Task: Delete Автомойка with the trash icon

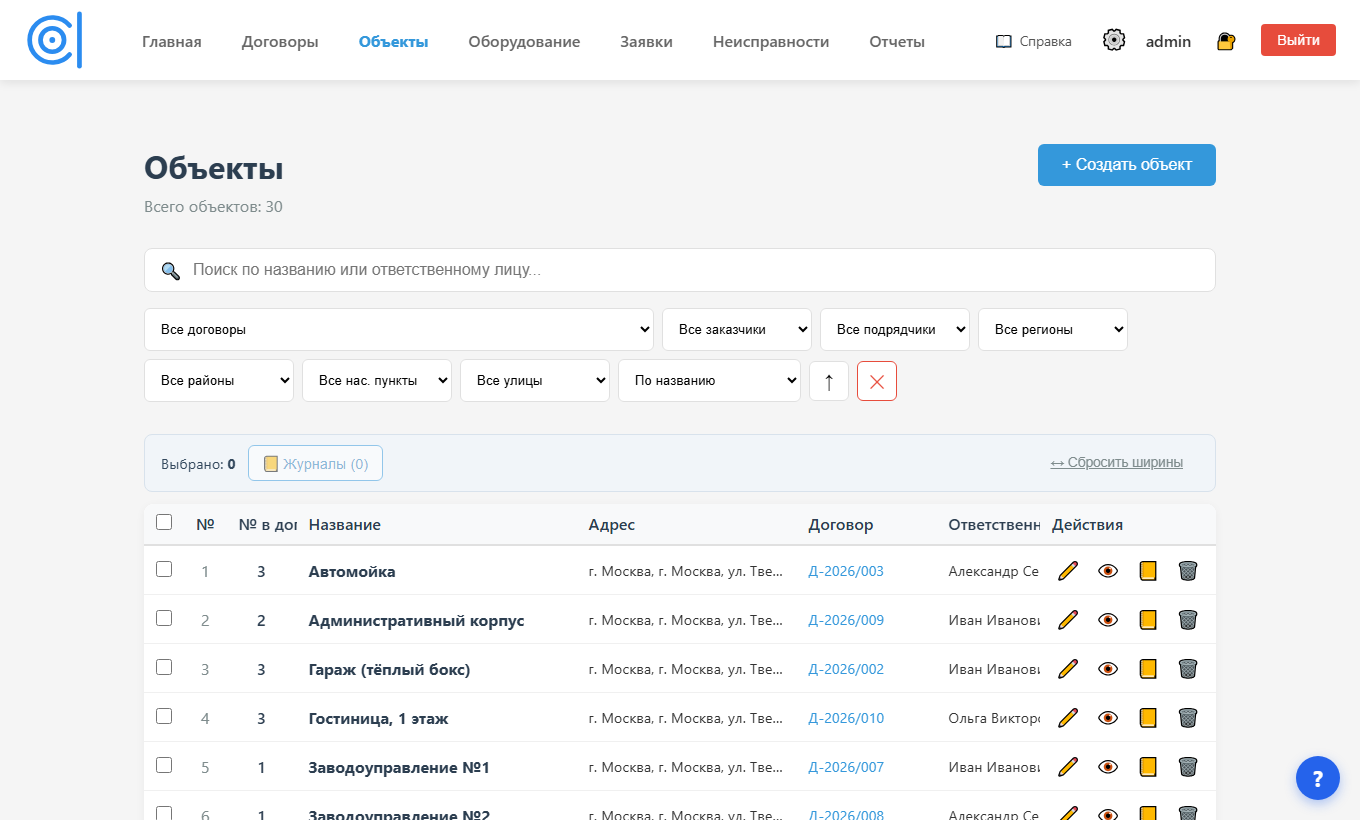Action: click(x=1188, y=571)
